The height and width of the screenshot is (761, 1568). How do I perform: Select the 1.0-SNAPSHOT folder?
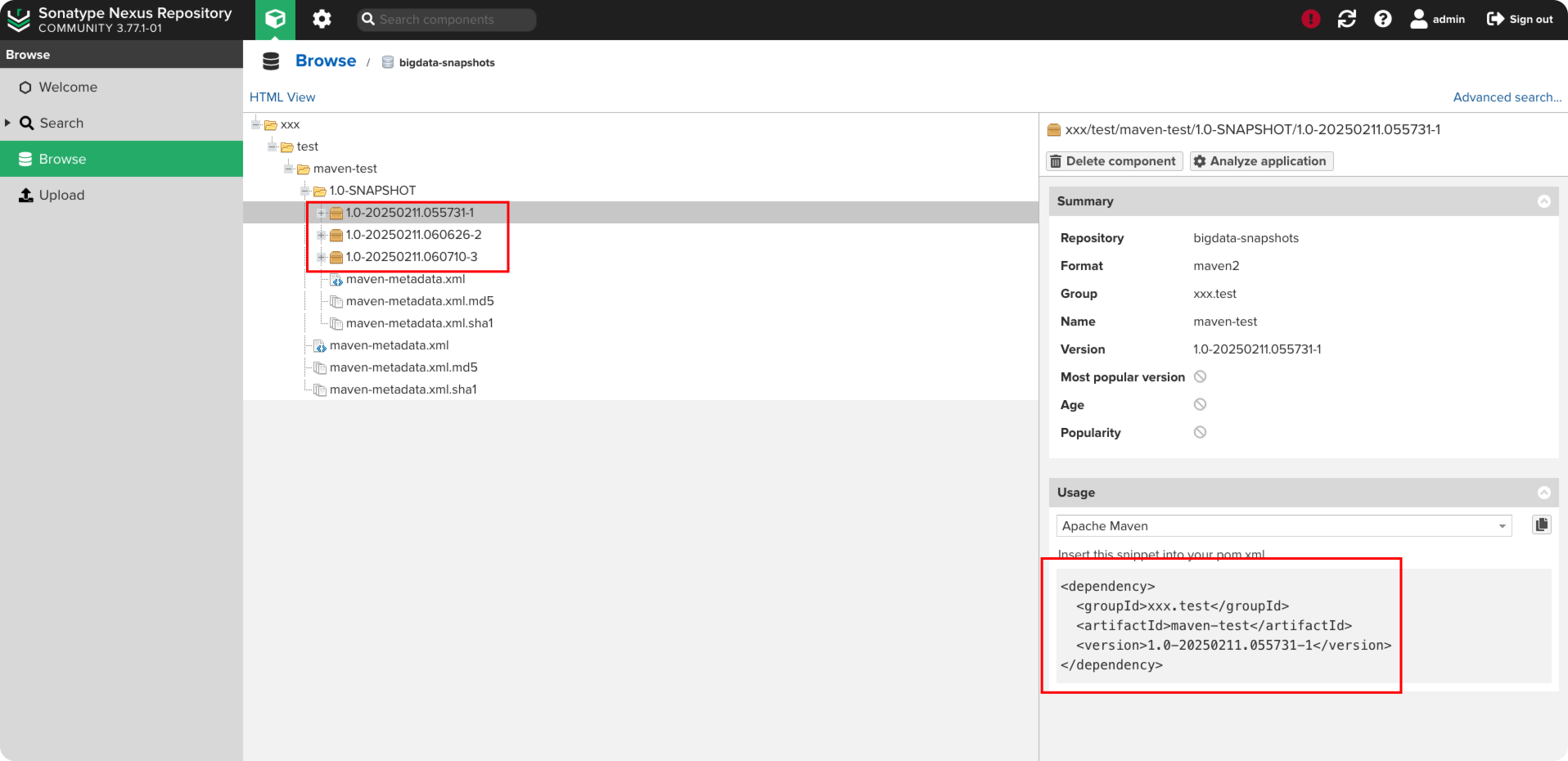click(x=372, y=191)
